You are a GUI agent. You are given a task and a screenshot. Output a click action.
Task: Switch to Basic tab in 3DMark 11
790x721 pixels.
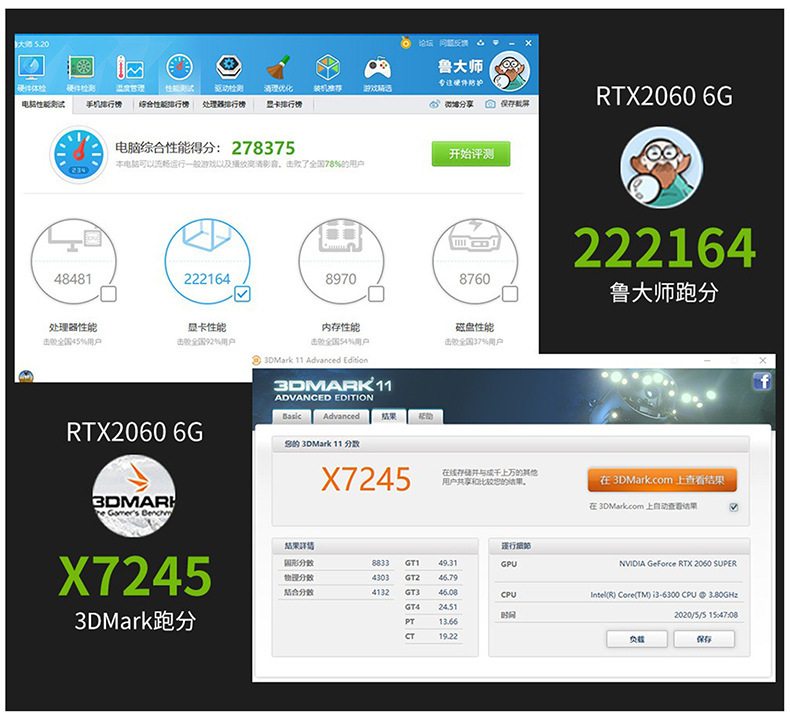(x=292, y=417)
